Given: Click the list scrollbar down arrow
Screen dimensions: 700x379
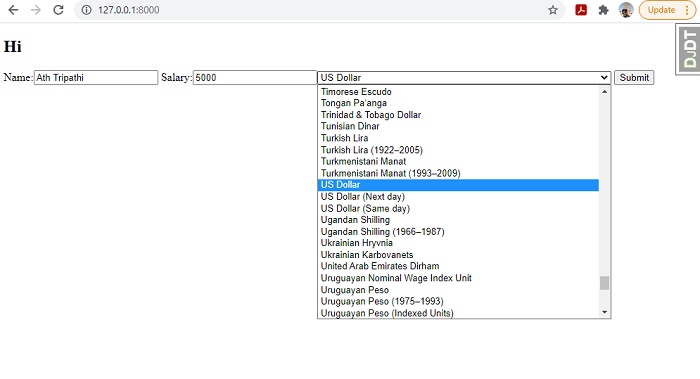Looking at the screenshot, I should [604, 312].
